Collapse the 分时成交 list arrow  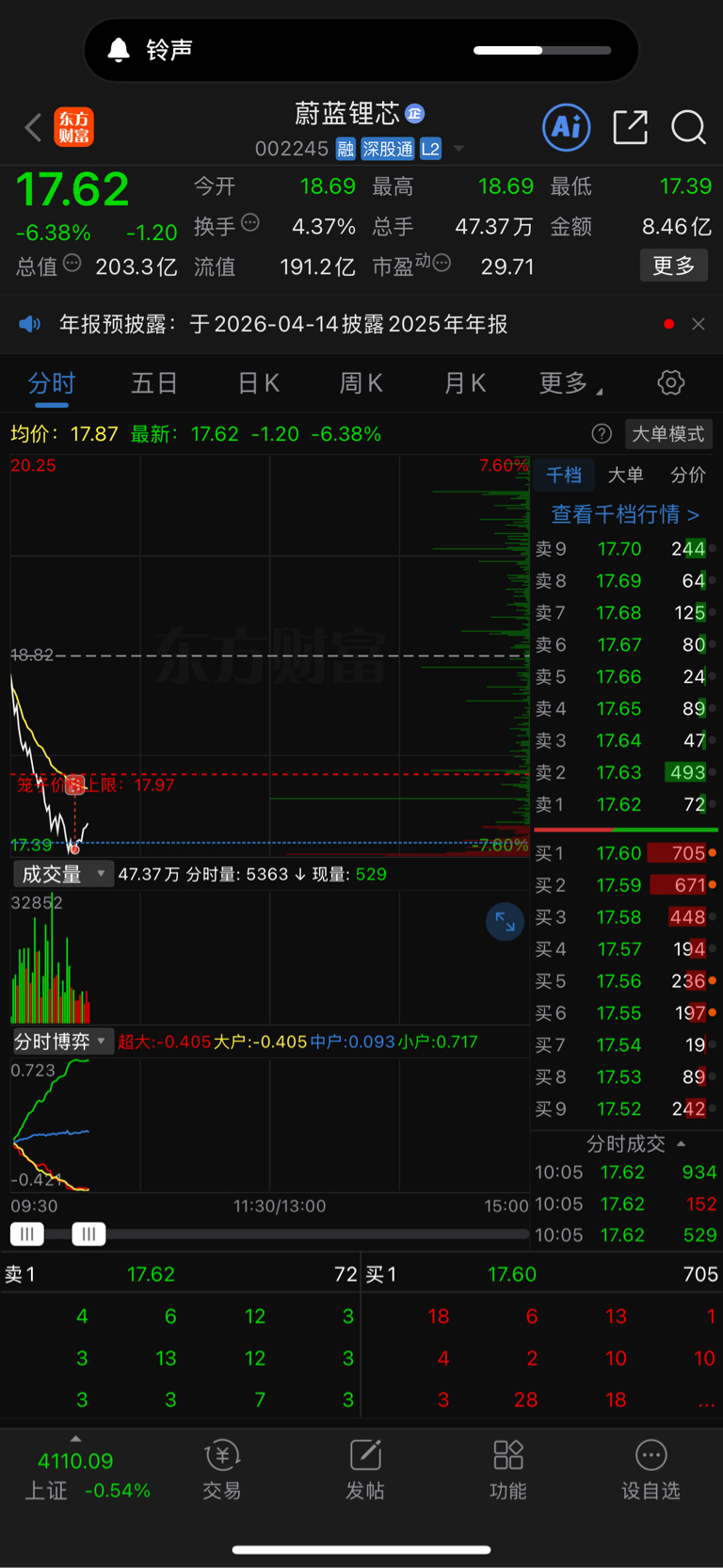681,1143
